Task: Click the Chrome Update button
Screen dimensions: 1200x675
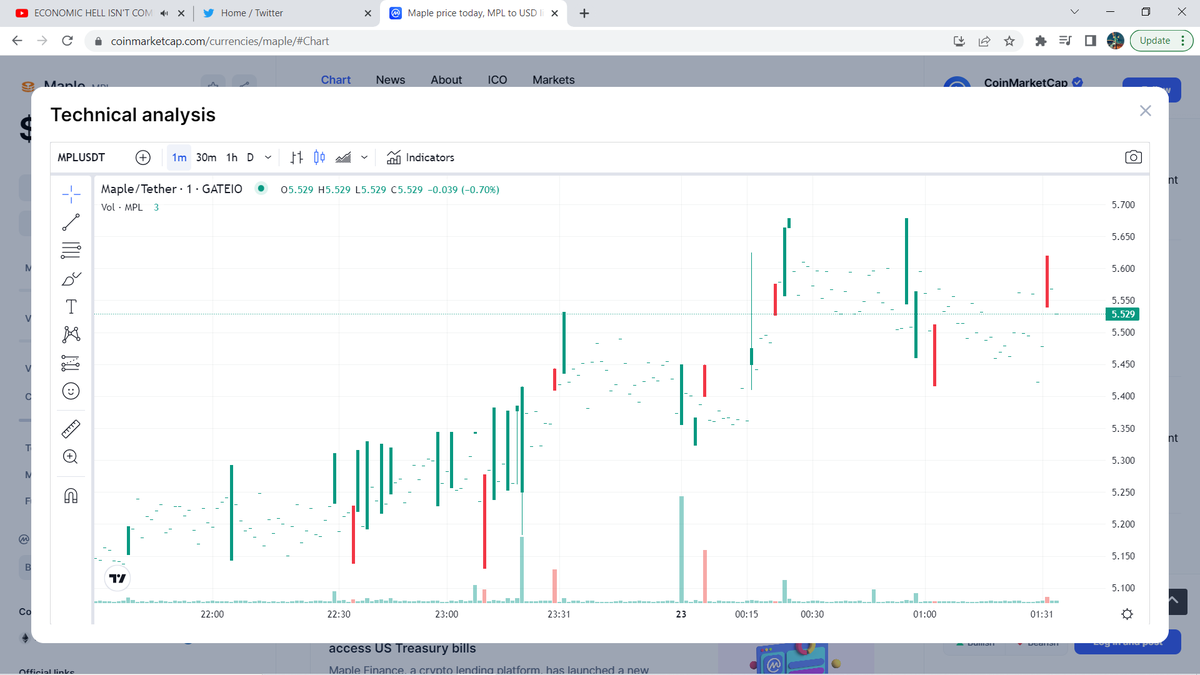Action: (1161, 41)
